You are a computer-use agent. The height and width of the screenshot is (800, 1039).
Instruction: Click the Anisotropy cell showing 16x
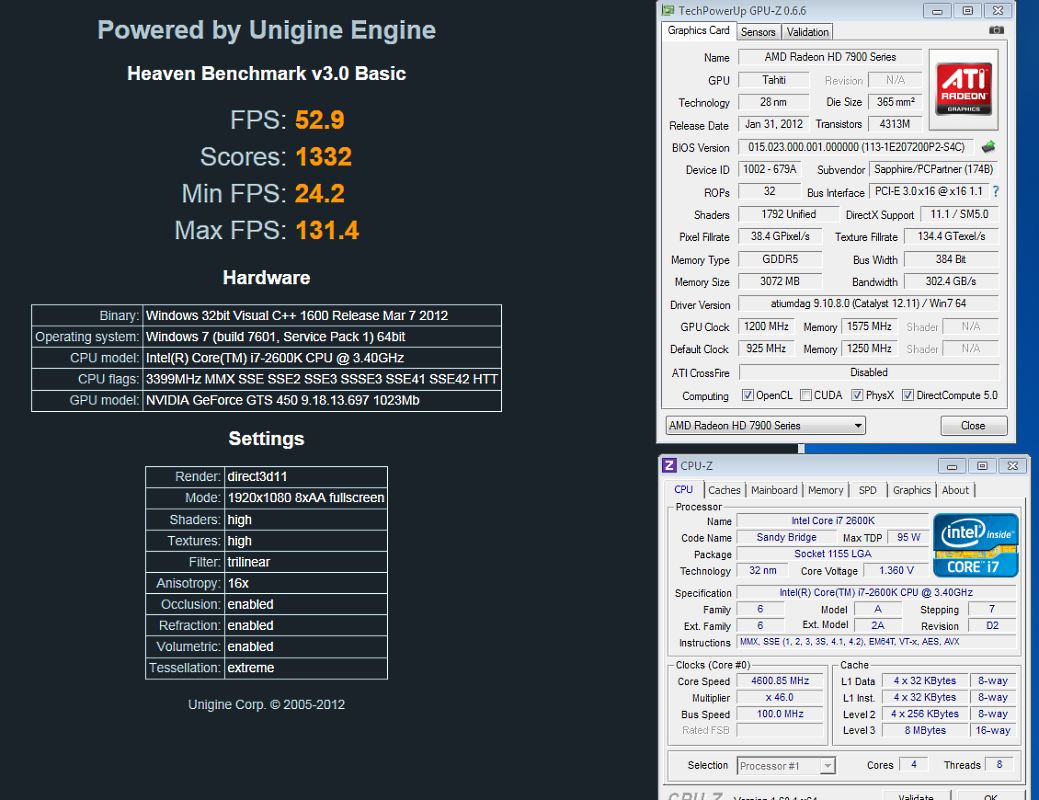point(306,583)
